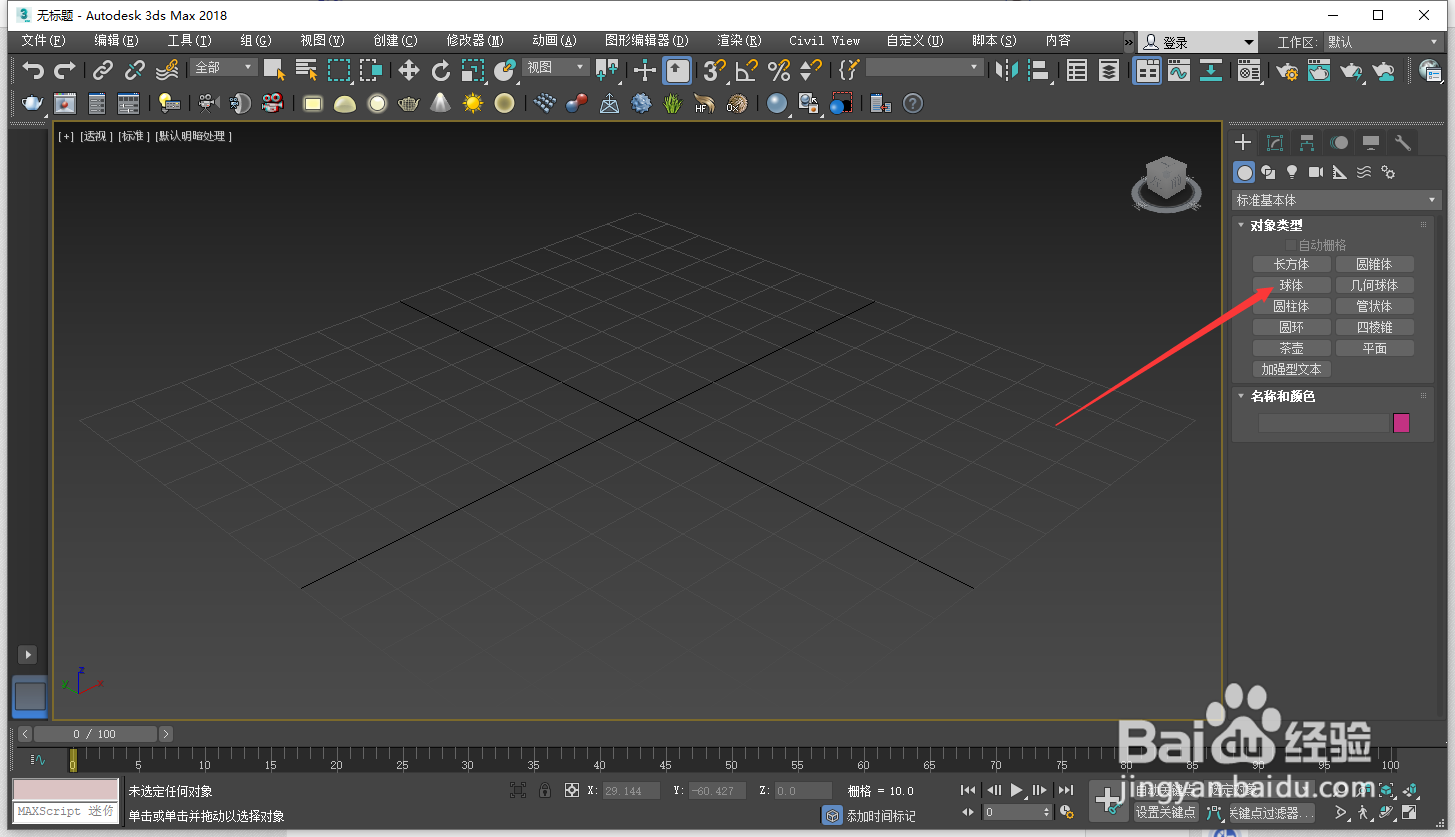Select the Select and Link tool
Image resolution: width=1455 pixels, height=837 pixels.
(x=103, y=70)
